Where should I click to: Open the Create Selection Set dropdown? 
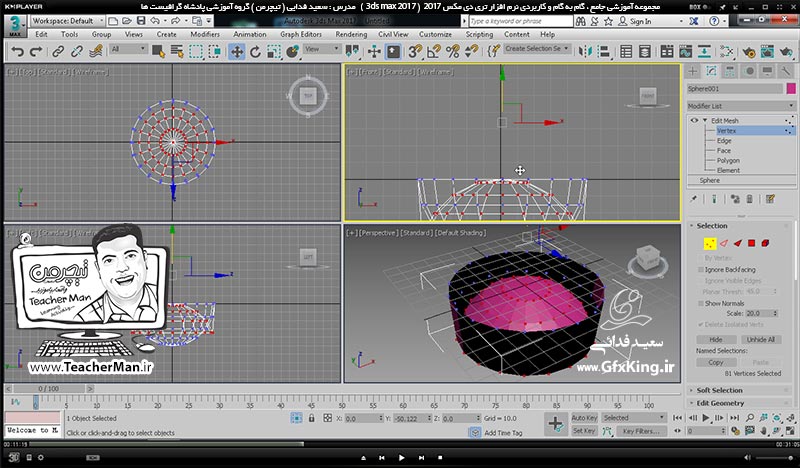[x=537, y=48]
